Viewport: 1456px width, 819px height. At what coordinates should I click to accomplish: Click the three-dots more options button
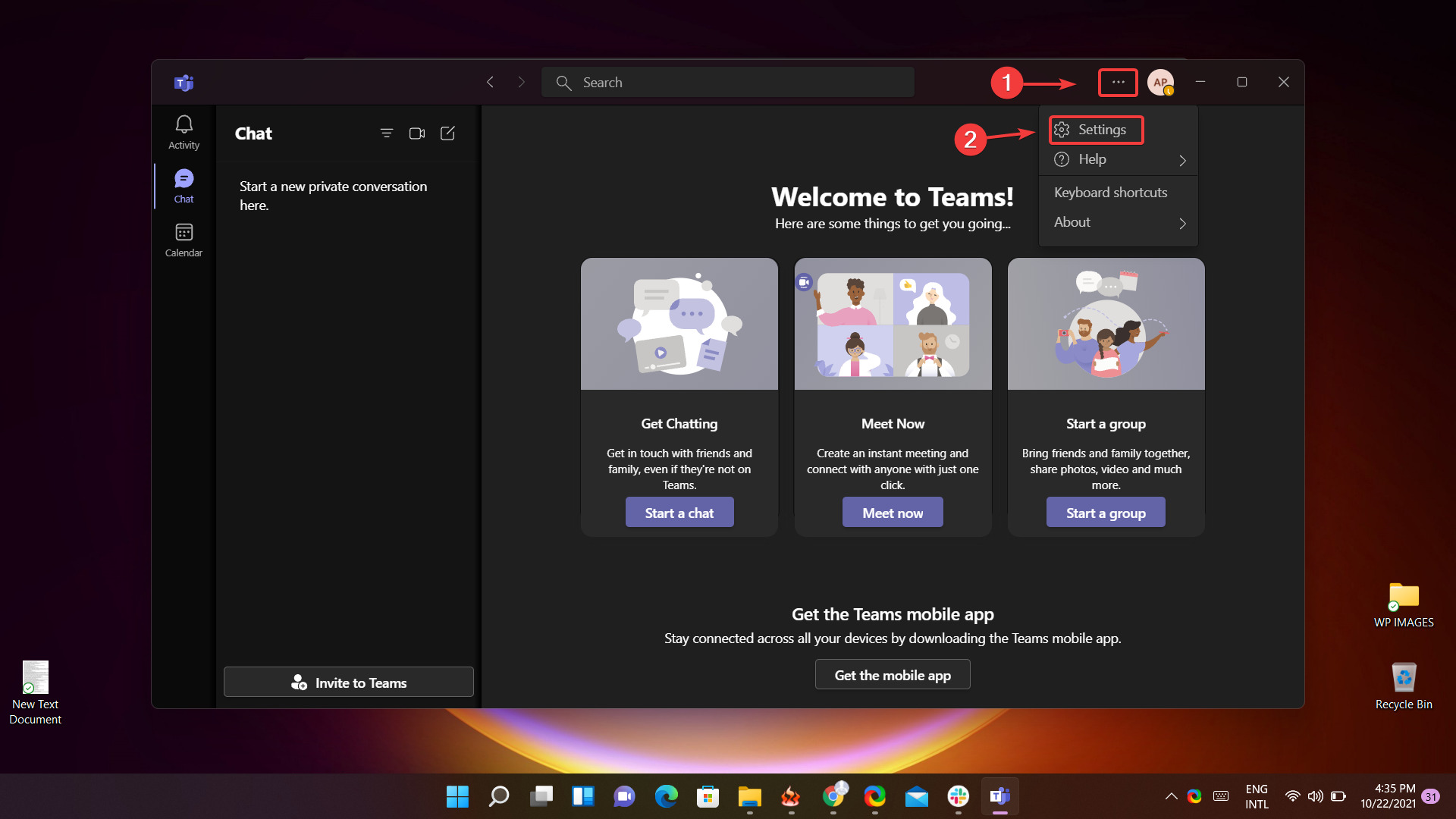[x=1118, y=82]
